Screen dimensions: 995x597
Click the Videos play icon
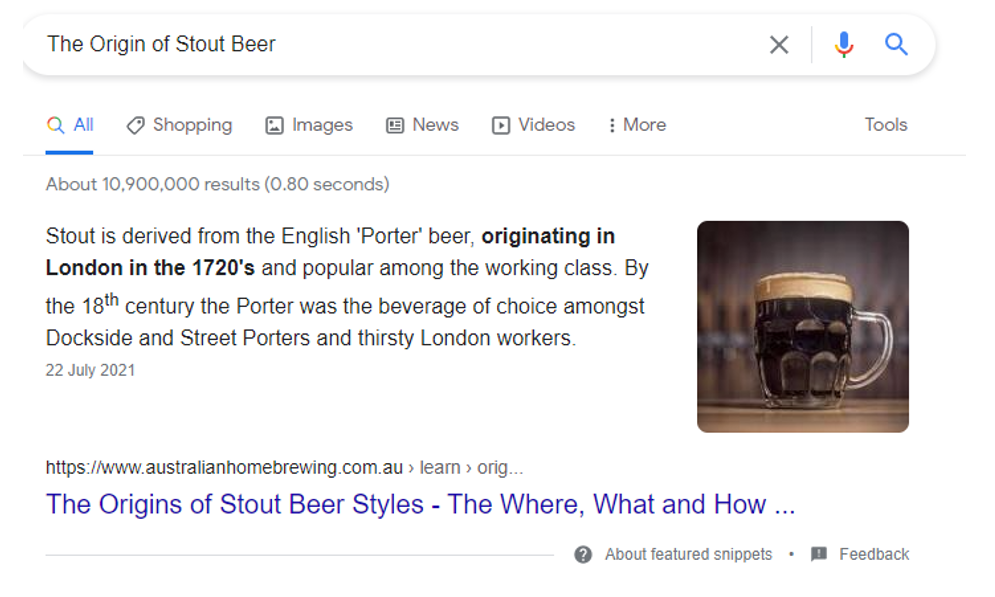(501, 125)
